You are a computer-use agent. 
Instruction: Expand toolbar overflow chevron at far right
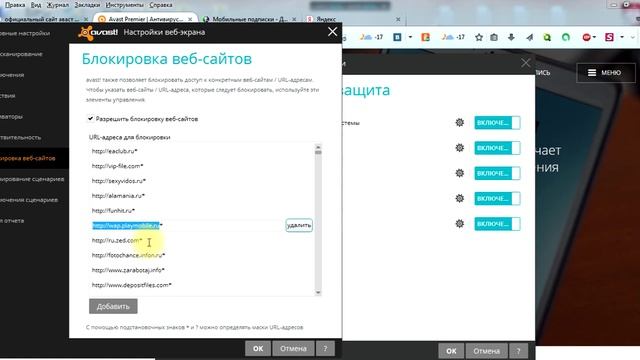pos(633,37)
